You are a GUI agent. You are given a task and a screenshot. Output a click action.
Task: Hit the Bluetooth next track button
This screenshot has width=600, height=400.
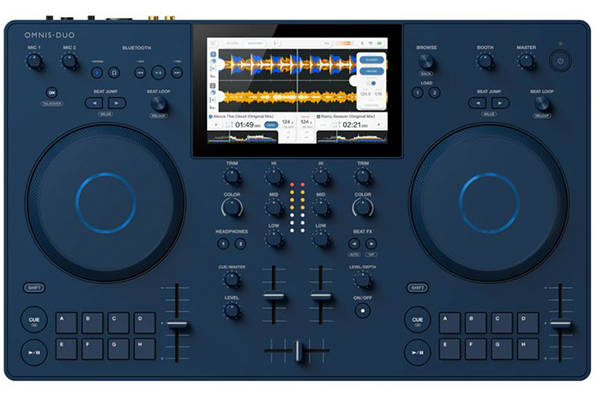(177, 72)
